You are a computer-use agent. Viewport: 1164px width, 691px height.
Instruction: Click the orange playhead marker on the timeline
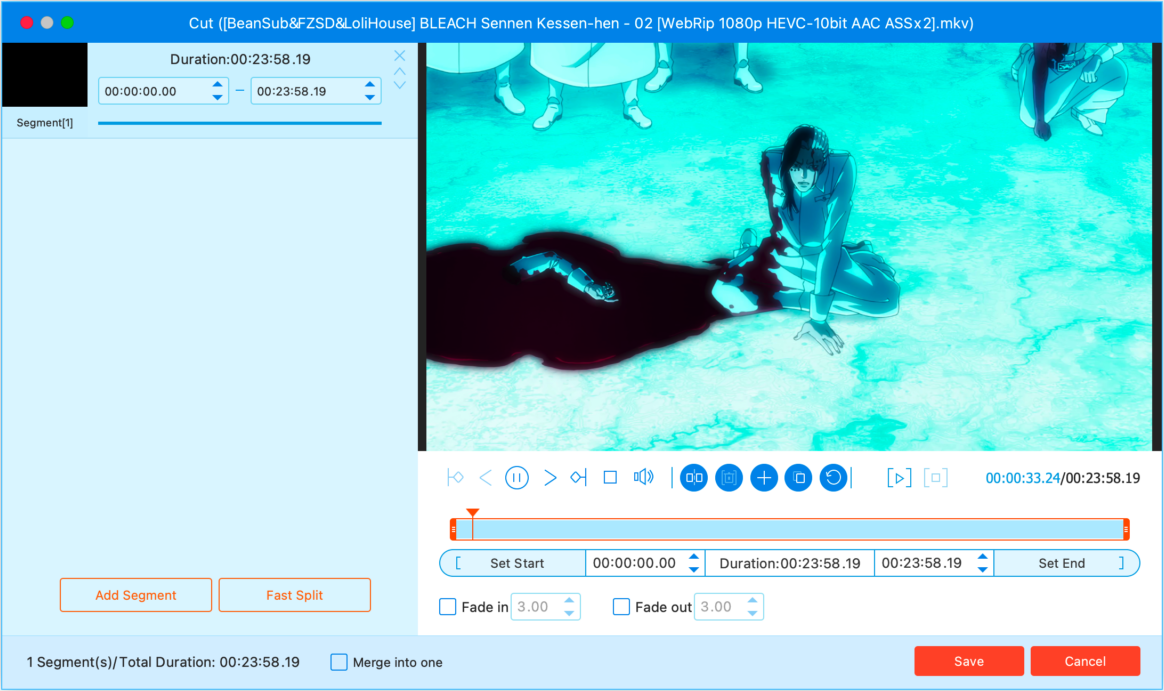tap(472, 513)
